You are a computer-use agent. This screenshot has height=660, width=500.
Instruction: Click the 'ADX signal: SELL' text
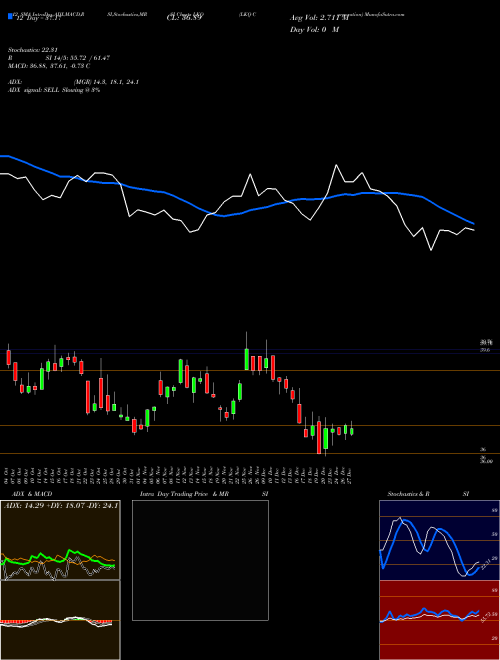click(34, 90)
